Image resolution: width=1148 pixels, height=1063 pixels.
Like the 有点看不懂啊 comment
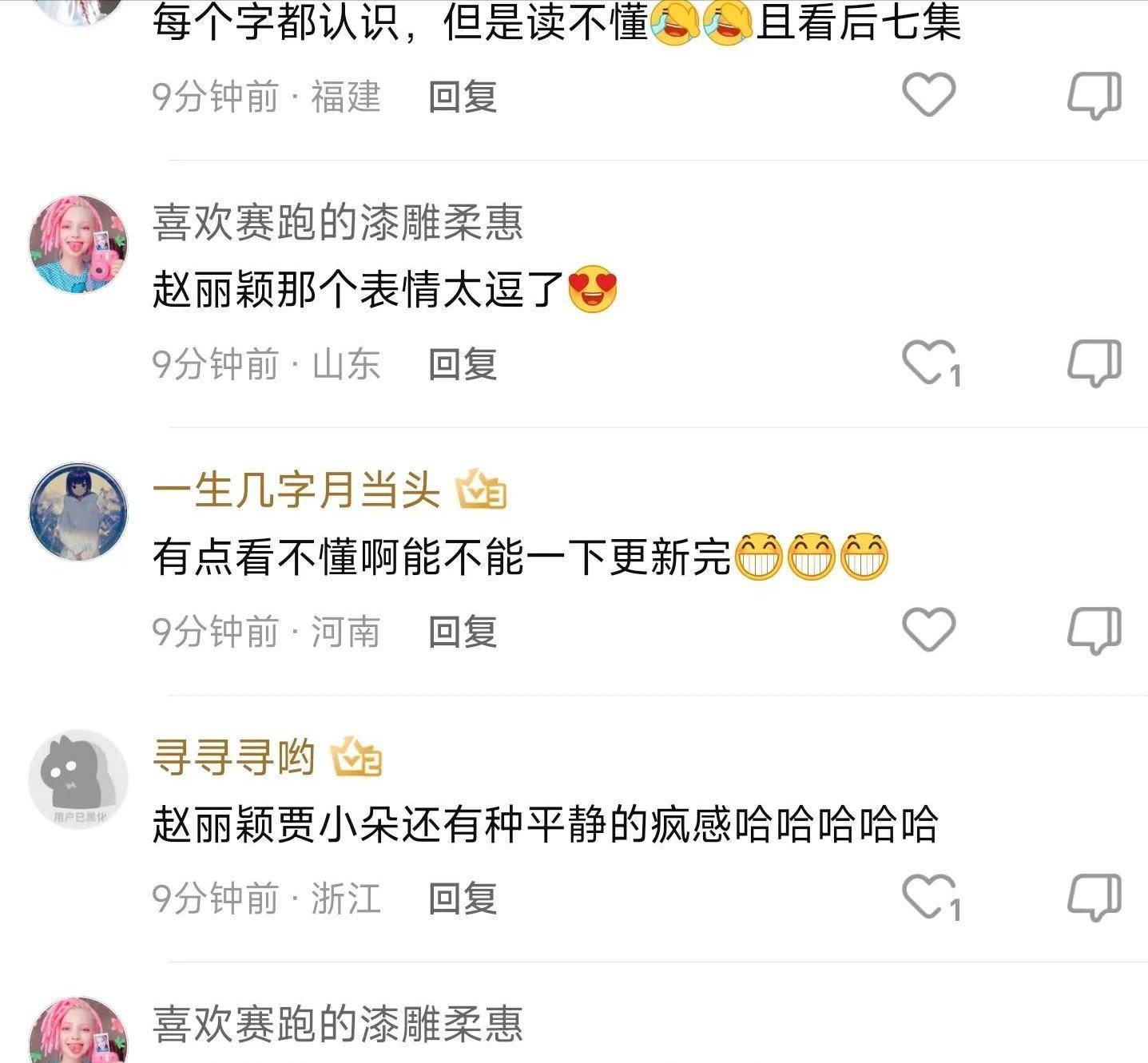tap(928, 629)
